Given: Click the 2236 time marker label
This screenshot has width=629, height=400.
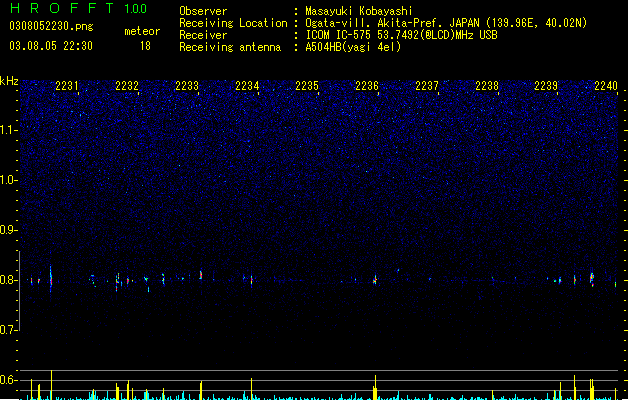Looking at the screenshot, I should pyautogui.click(x=367, y=86).
